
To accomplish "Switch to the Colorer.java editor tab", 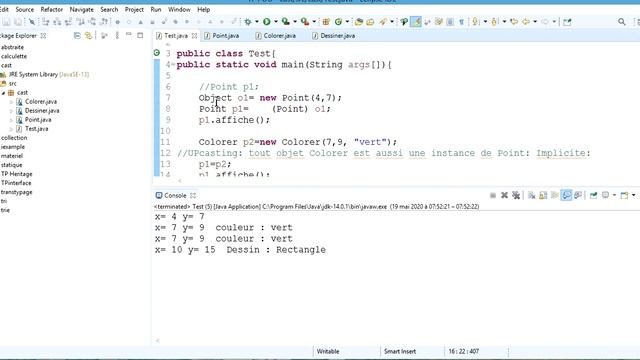I will tap(276, 36).
